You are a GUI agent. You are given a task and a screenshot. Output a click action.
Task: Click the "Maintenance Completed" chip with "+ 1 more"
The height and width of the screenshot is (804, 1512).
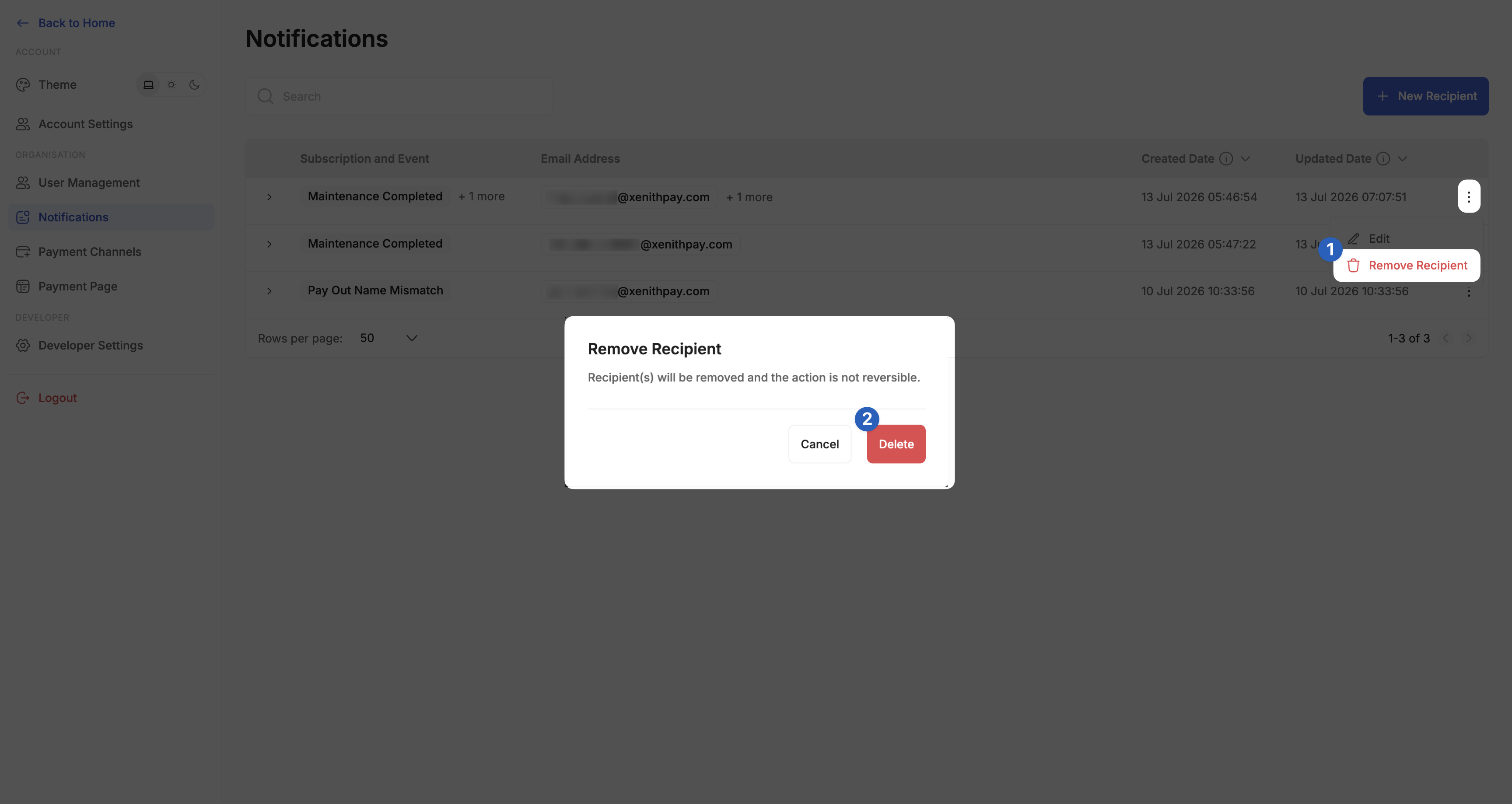(375, 196)
